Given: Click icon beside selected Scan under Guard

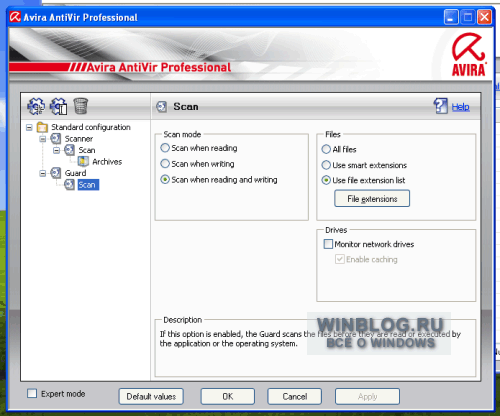Looking at the screenshot, I should 69,184.
